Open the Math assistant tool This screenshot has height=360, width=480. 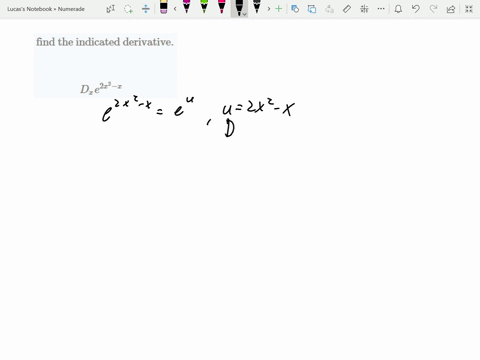[364, 9]
